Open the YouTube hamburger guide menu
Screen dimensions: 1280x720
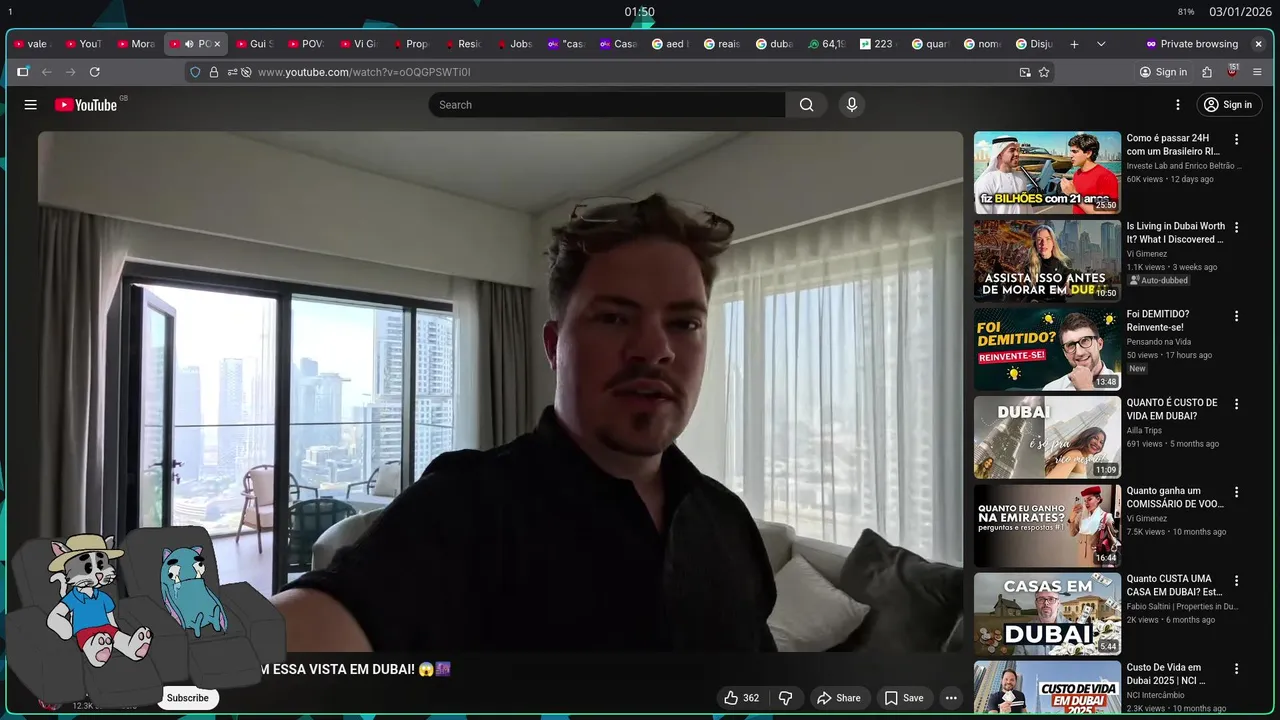point(31,105)
